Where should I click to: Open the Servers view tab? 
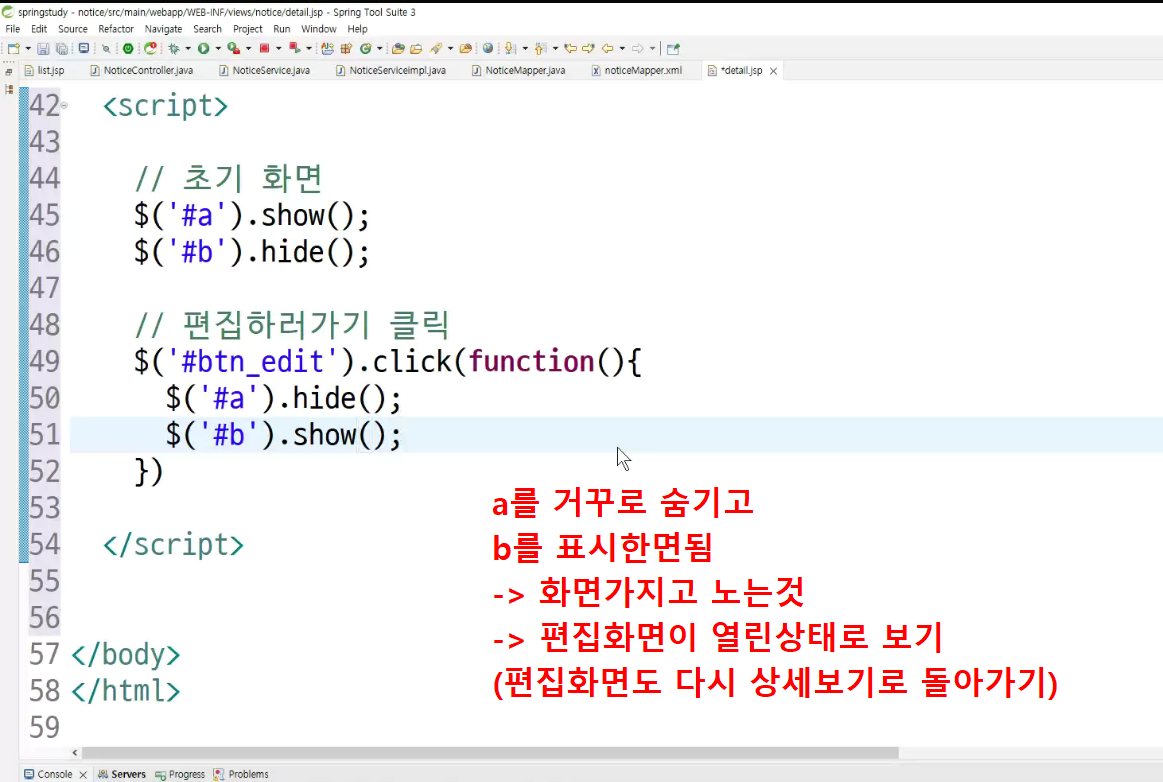(122, 774)
